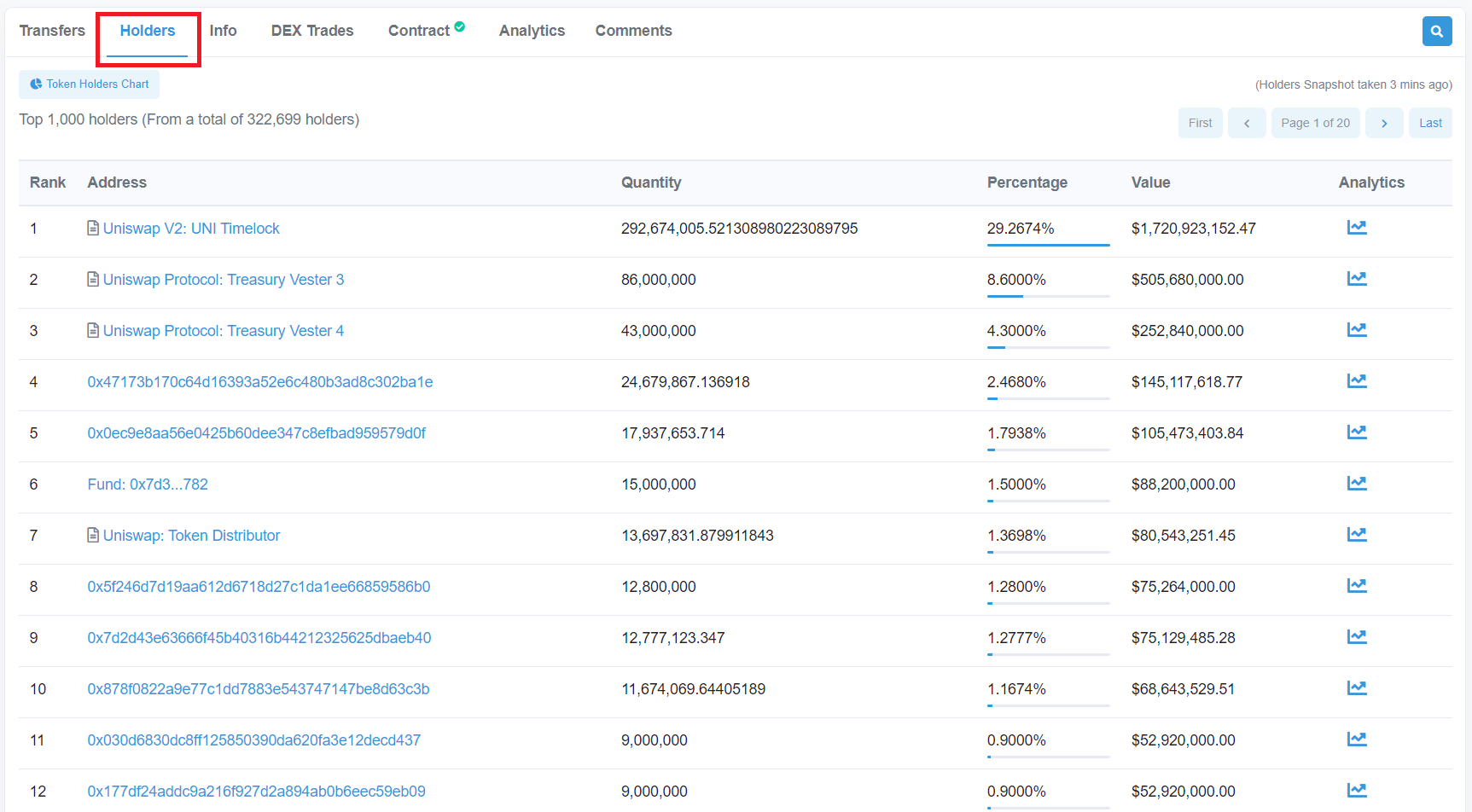This screenshot has width=1472, height=812.
Task: Select quantity 292,674,005.521308980223089795
Action: pos(740,229)
